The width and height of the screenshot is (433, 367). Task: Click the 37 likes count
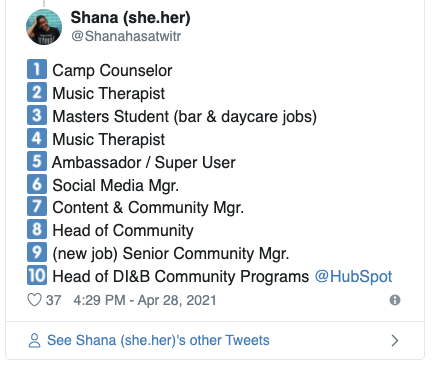coord(53,300)
